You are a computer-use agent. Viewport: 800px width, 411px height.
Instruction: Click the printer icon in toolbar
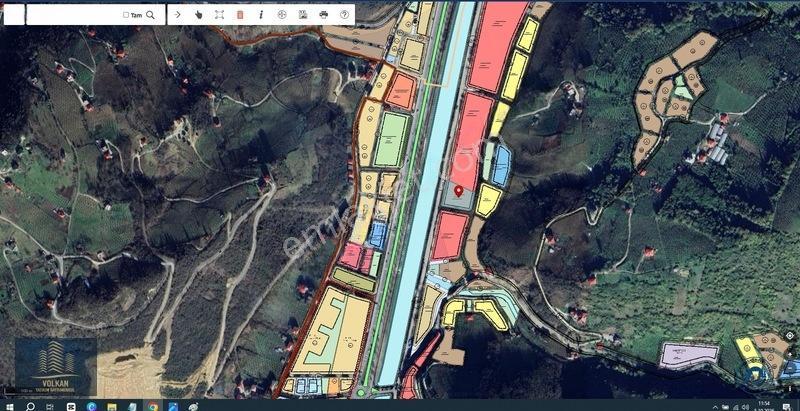pos(323,14)
